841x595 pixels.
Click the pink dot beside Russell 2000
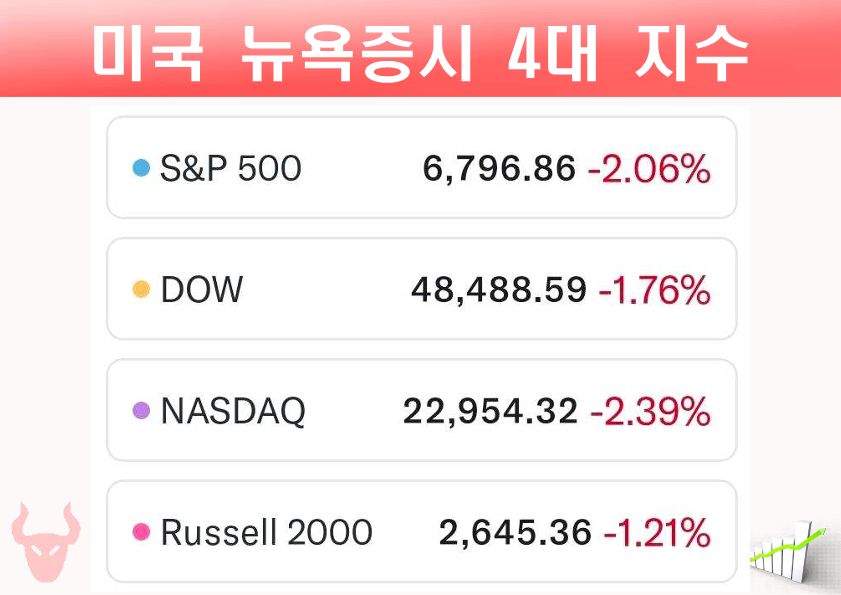[x=141, y=532]
